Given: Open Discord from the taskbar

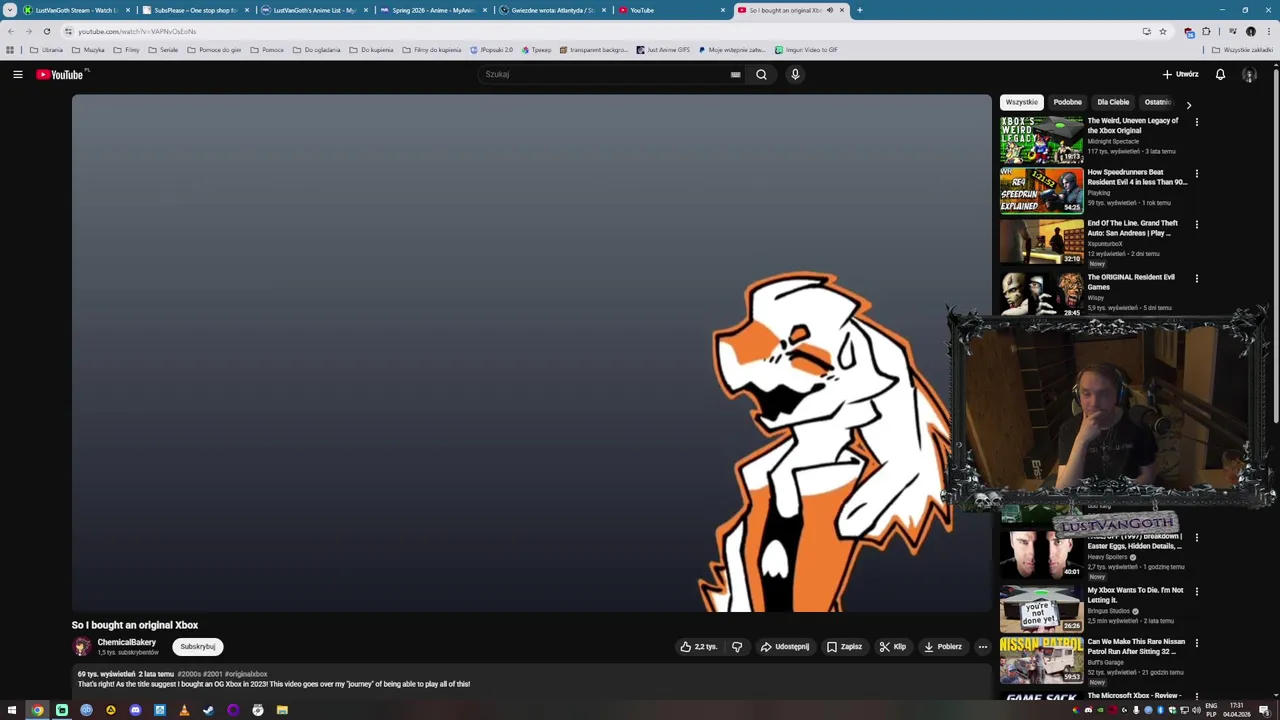Looking at the screenshot, I should click(x=135, y=710).
